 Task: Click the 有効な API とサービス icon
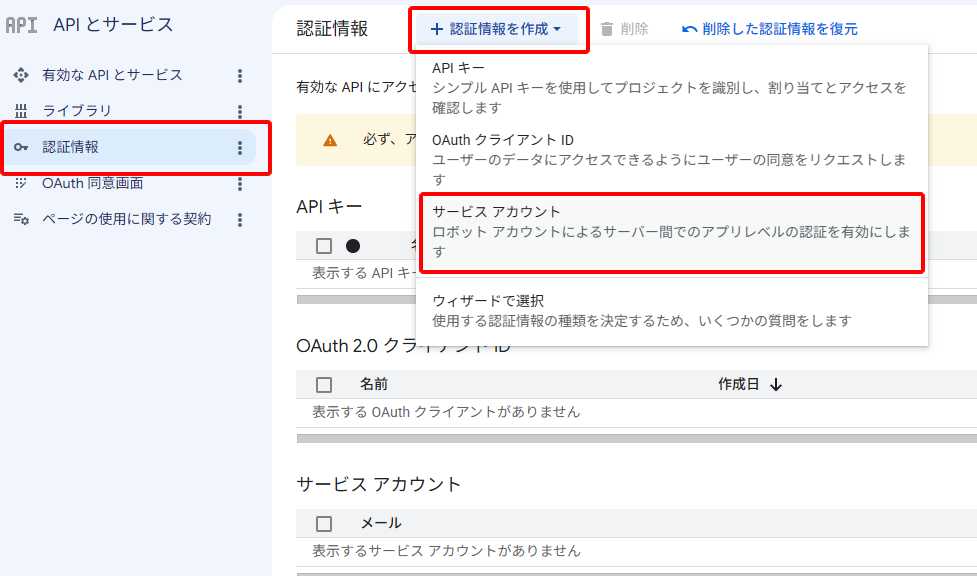[21, 75]
